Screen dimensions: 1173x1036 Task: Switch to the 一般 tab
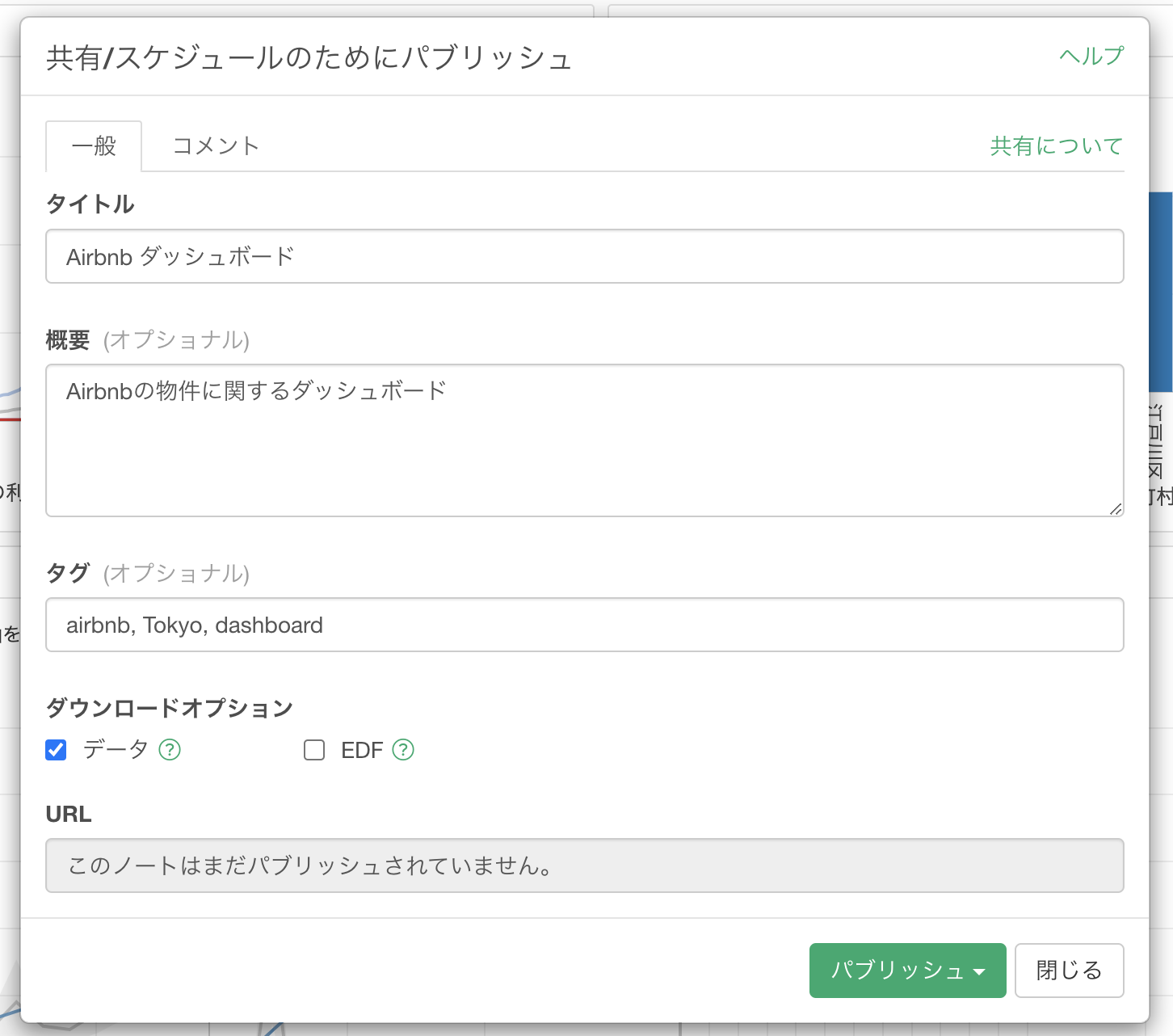[x=94, y=146]
